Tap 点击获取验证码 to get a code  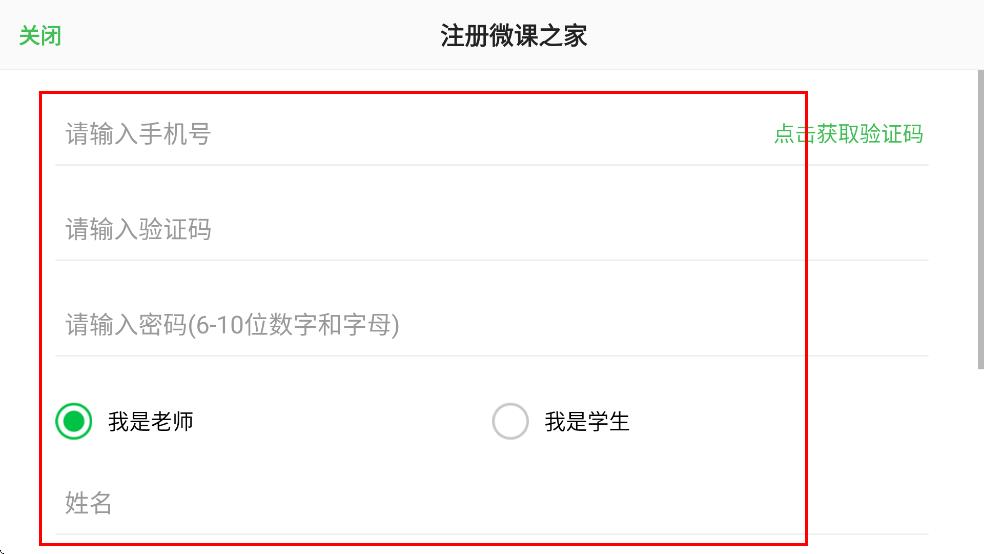tap(848, 134)
